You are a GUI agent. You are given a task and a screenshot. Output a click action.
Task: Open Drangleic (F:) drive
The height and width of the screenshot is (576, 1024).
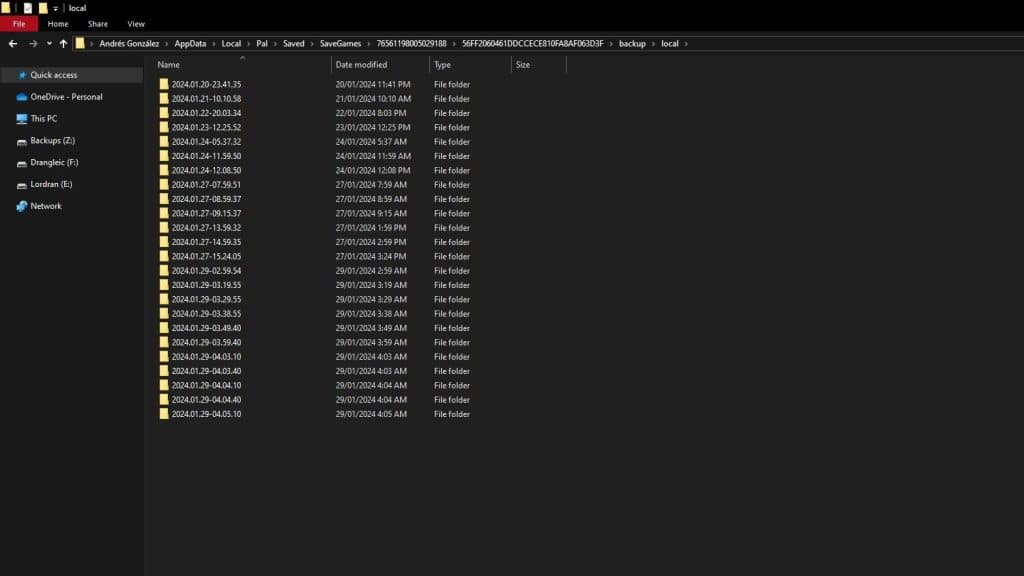tap(54, 163)
